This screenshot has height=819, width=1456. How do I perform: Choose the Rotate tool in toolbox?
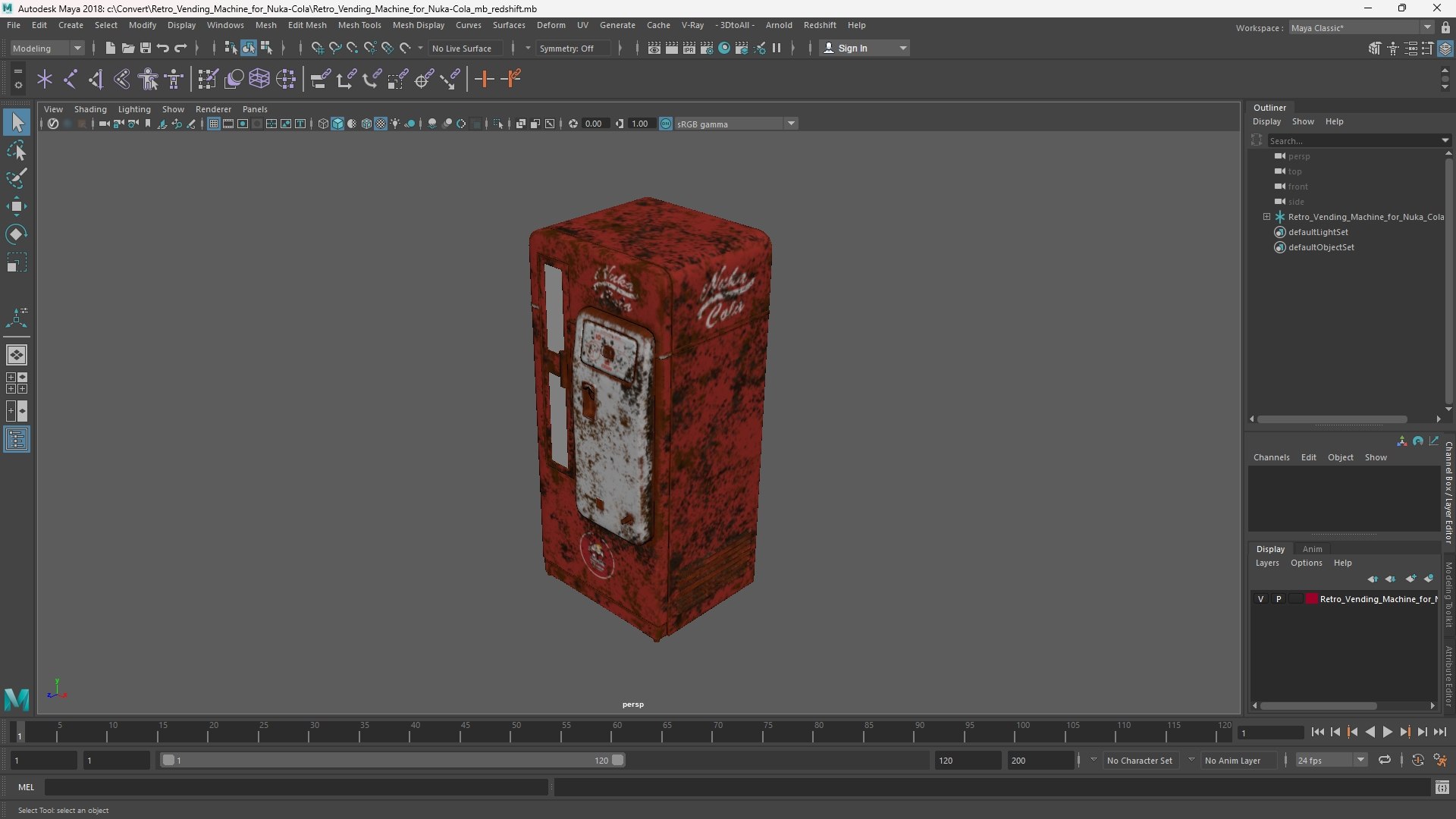pos(17,234)
